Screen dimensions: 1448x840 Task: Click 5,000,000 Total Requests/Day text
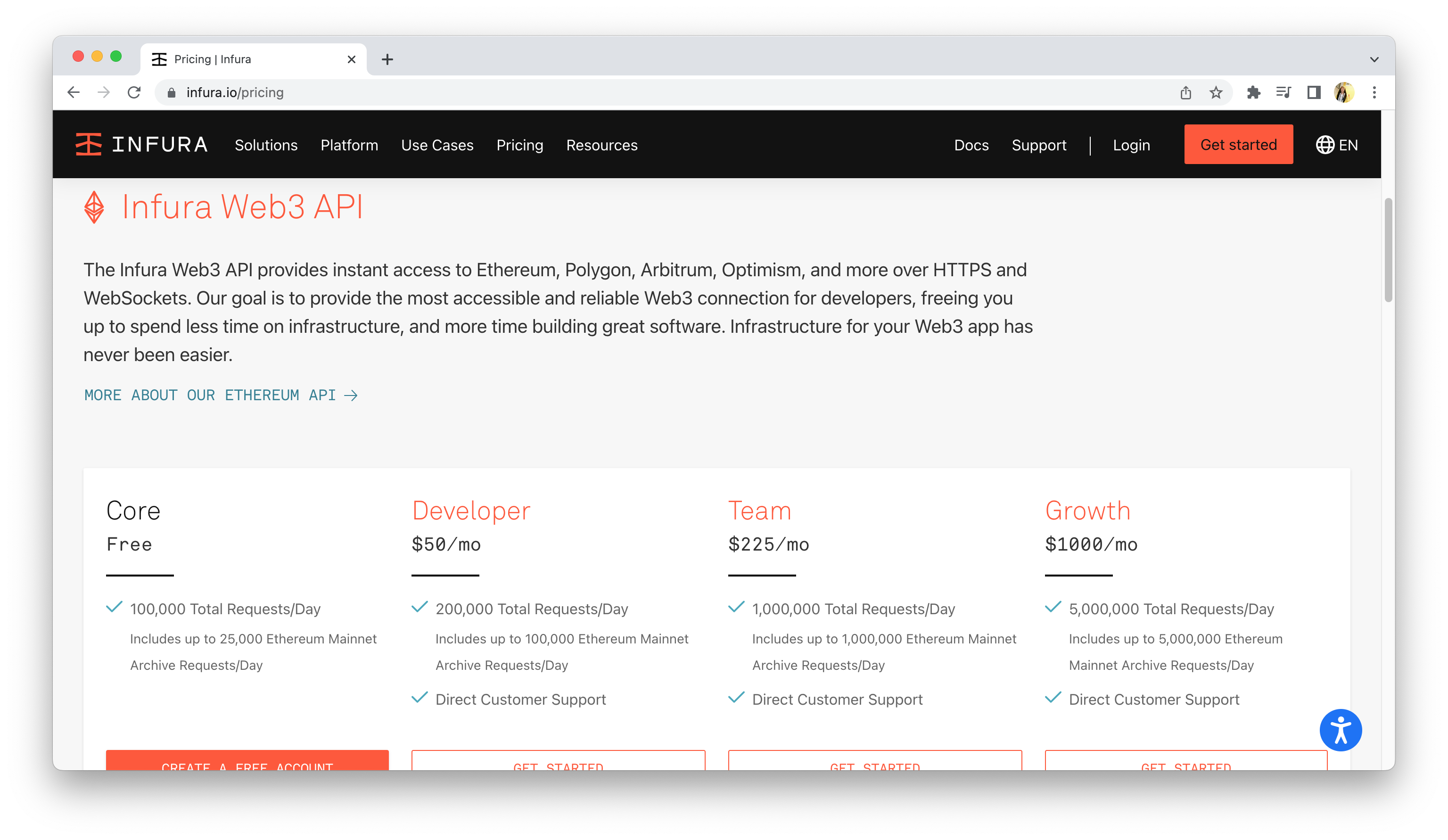(x=1171, y=609)
